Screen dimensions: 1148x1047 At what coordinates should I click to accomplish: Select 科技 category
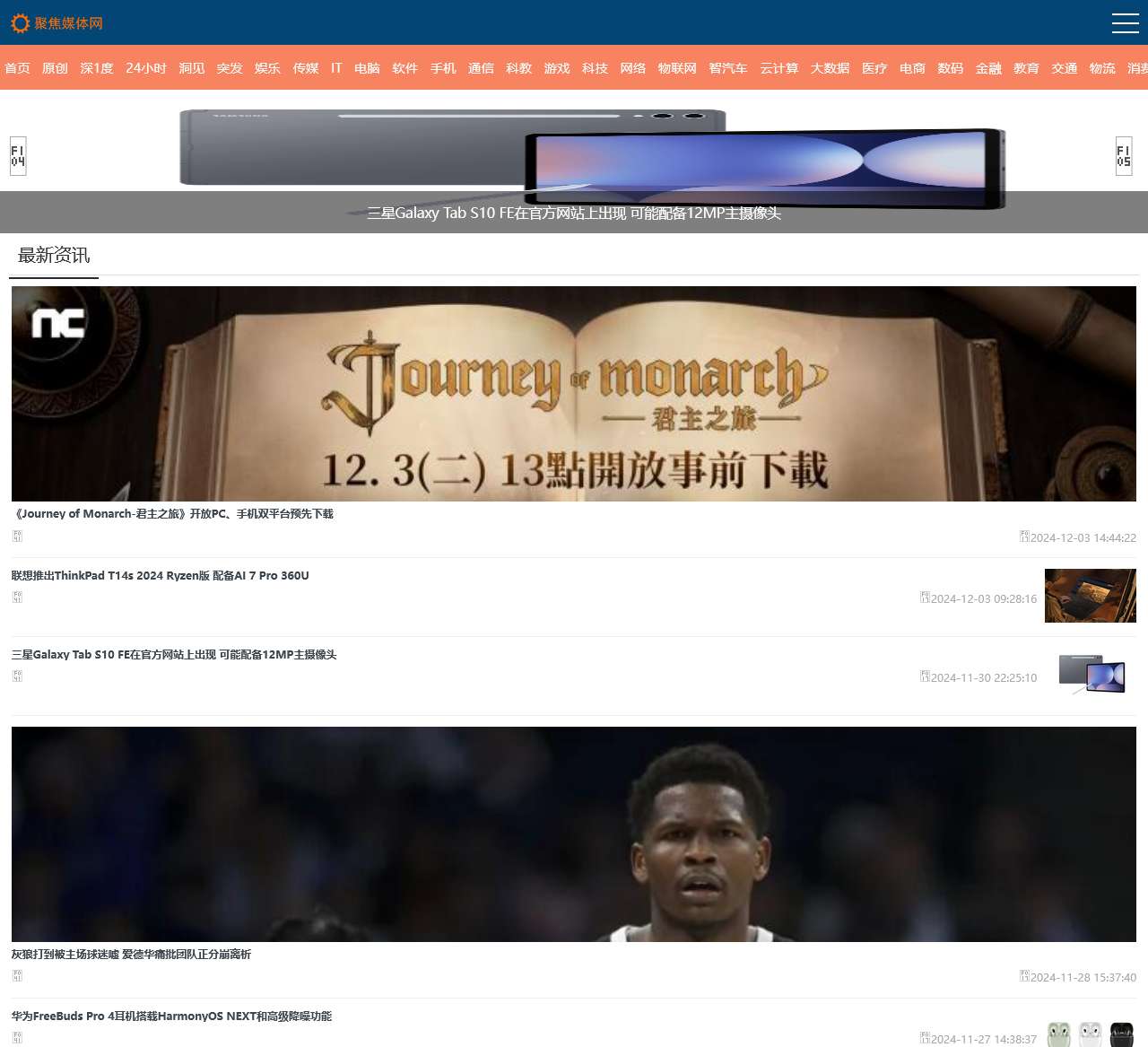(x=595, y=68)
